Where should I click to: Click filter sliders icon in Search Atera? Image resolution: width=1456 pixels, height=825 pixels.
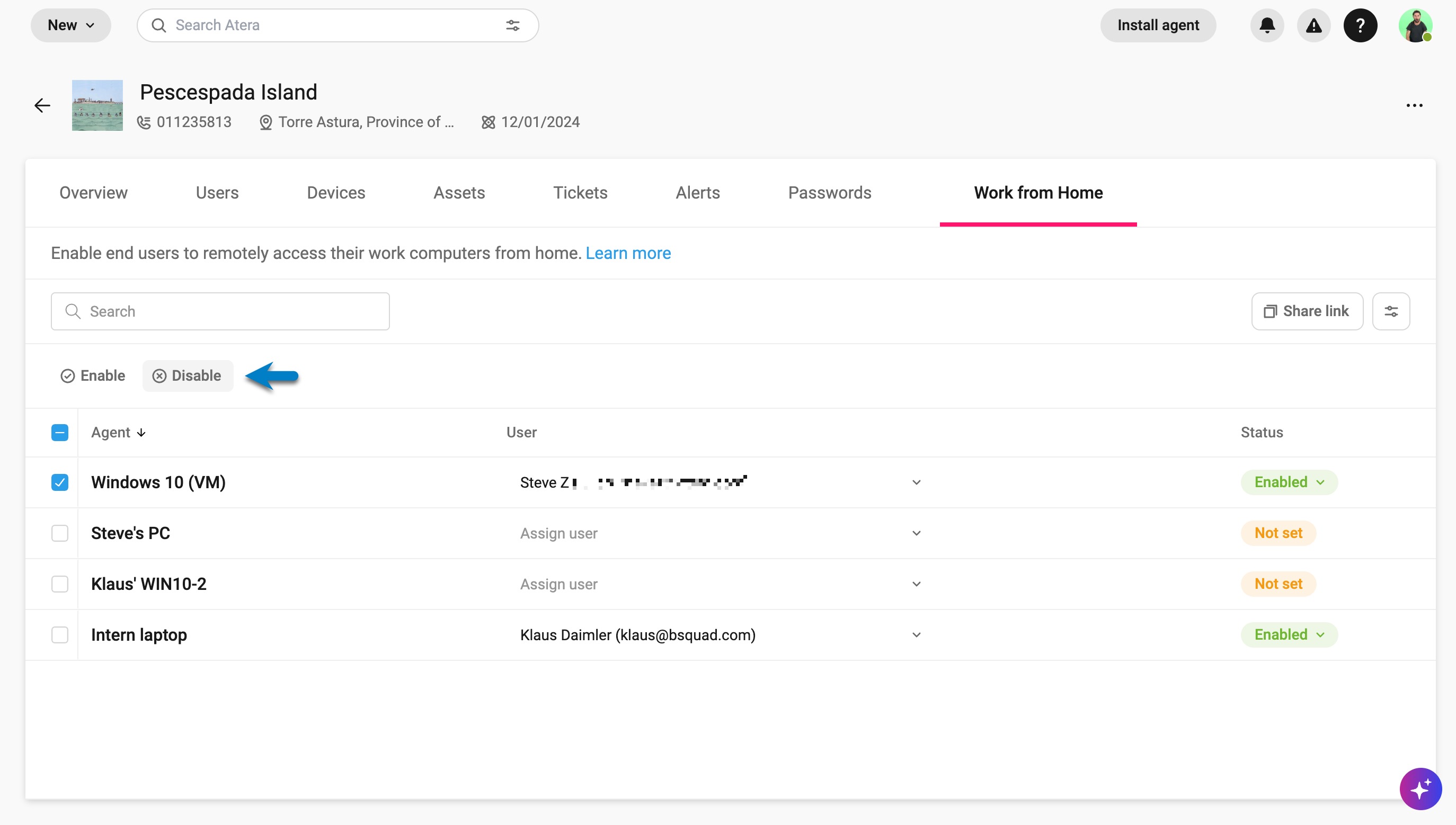coord(512,25)
